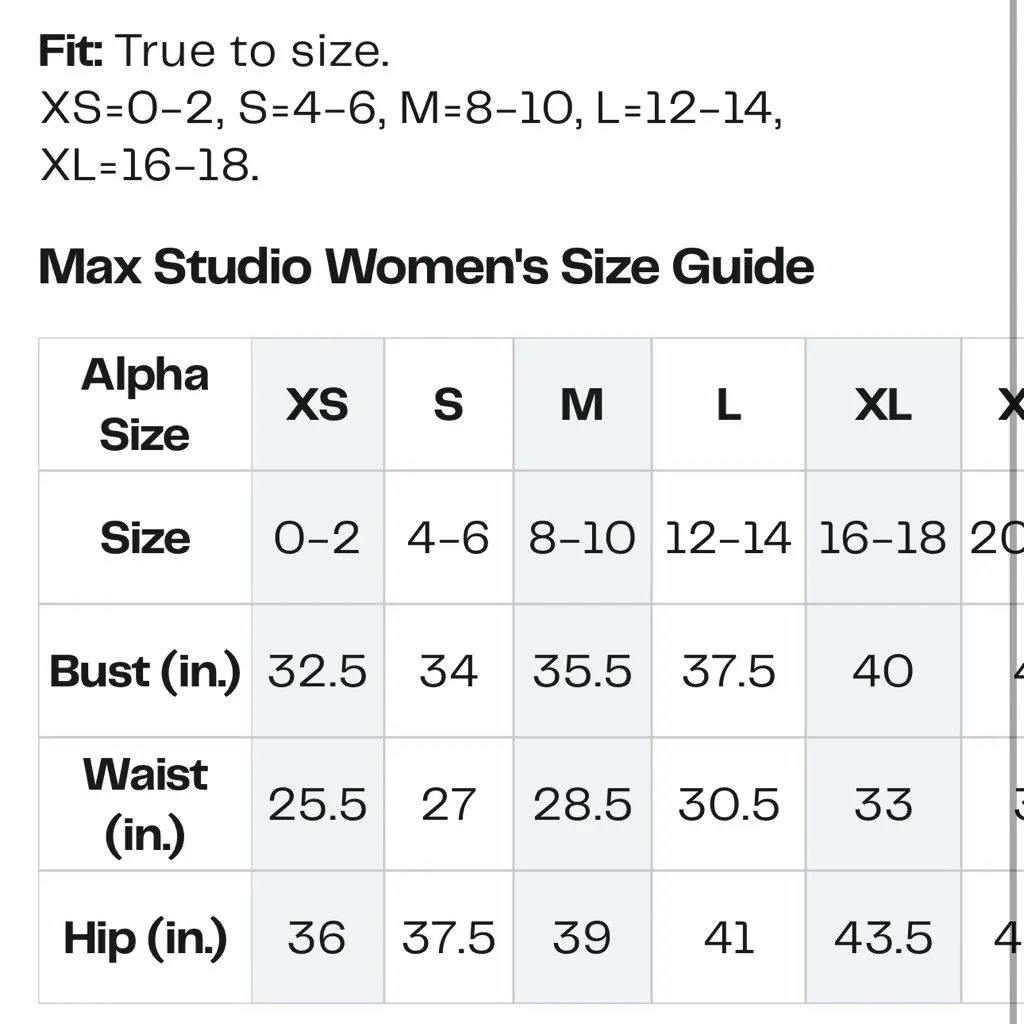Select the M column header cell

(582, 405)
